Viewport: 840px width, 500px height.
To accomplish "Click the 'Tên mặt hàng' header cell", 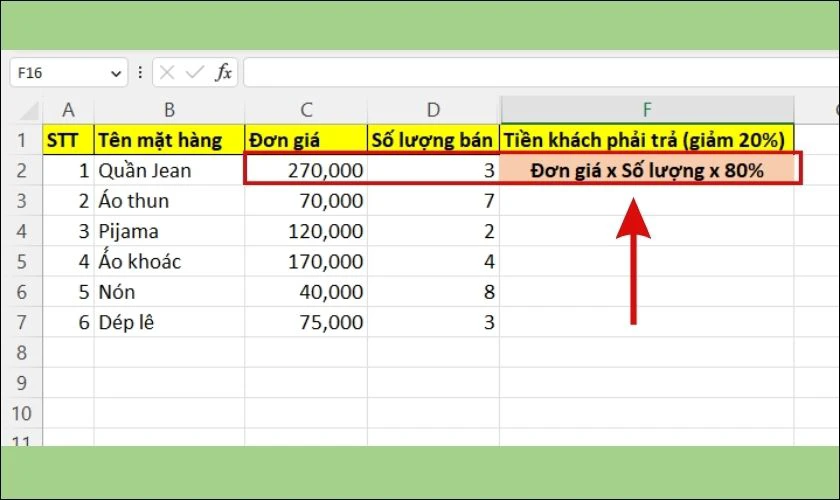I will pos(169,140).
